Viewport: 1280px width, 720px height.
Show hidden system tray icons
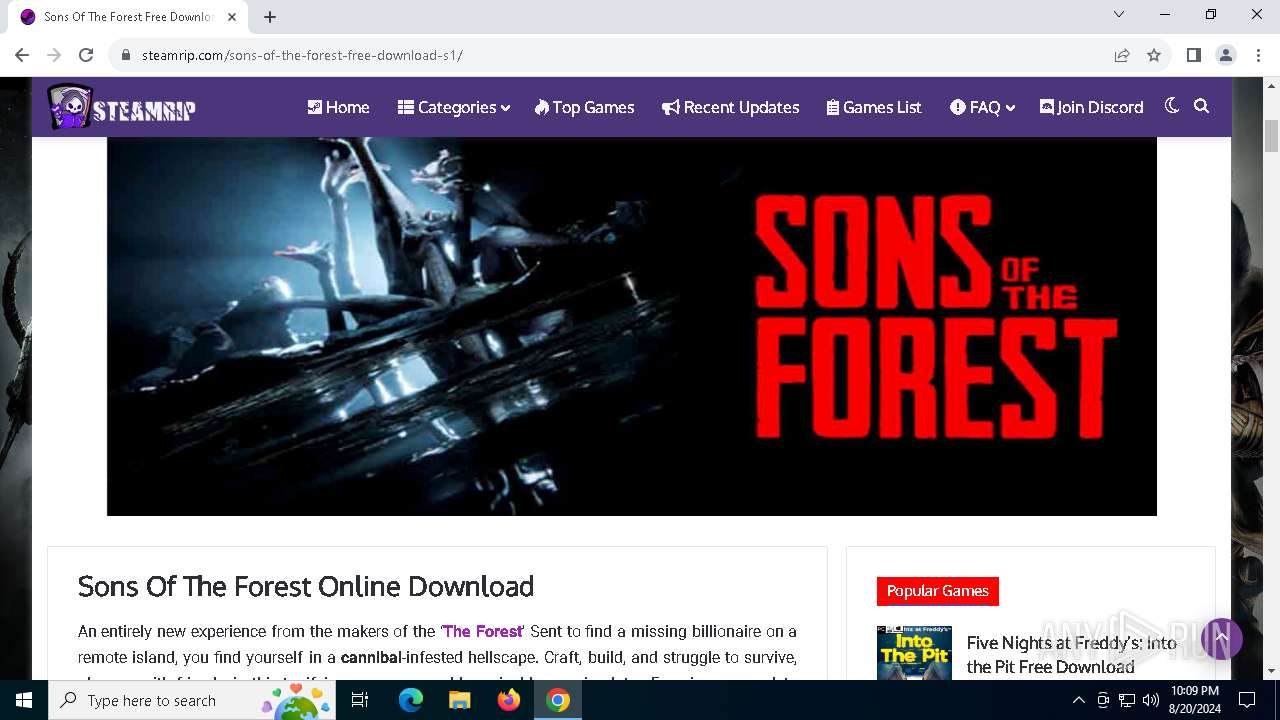[1079, 700]
